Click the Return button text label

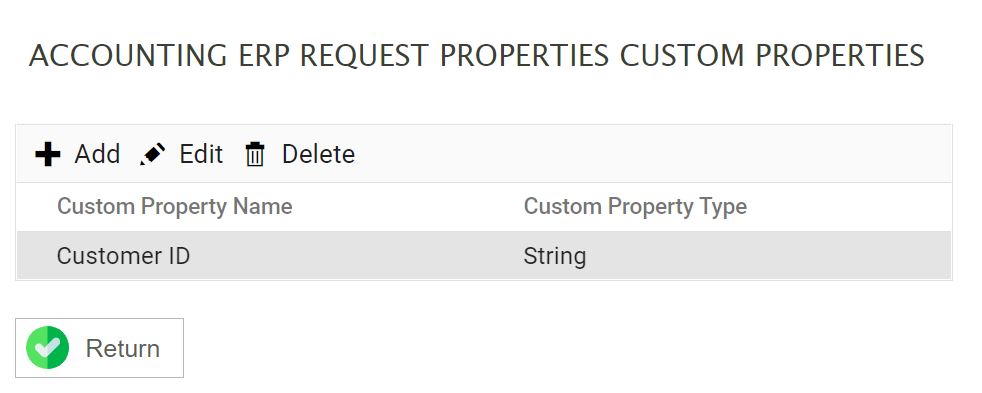(123, 349)
